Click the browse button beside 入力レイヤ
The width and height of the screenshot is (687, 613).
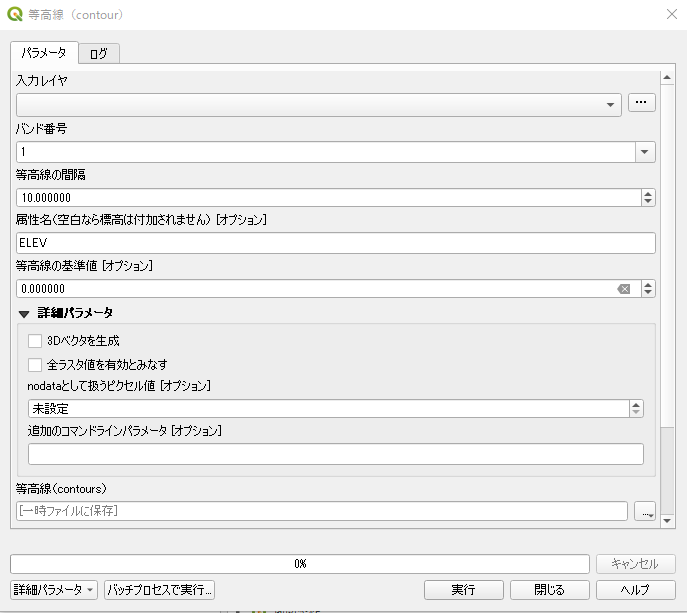point(641,102)
